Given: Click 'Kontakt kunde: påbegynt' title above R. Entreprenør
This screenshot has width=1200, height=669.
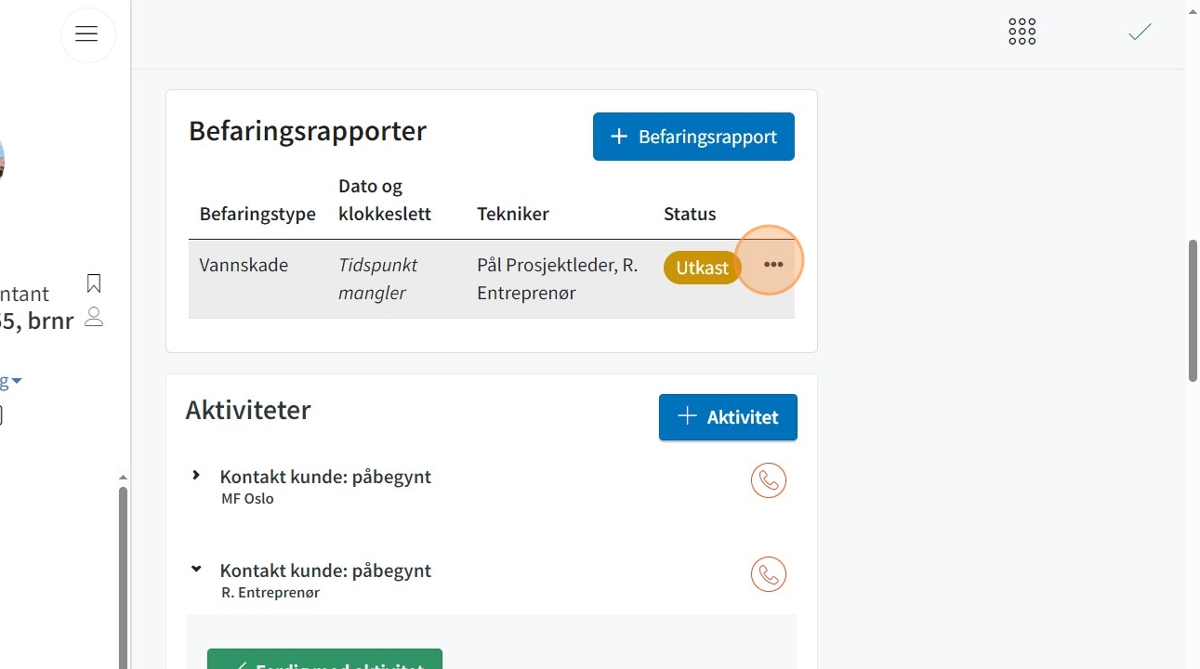Looking at the screenshot, I should 325,571.
